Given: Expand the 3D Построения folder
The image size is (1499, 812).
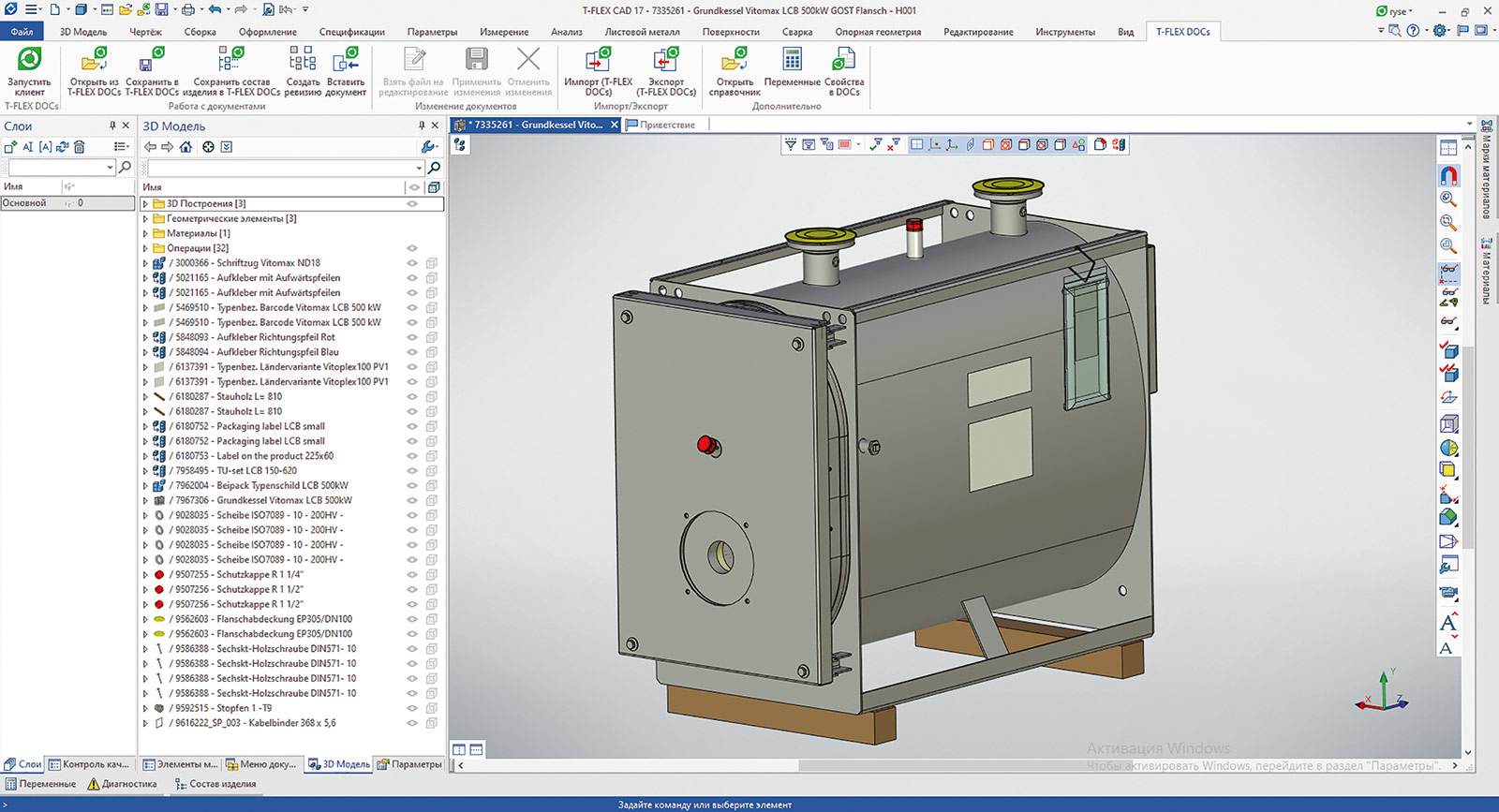Looking at the screenshot, I should coord(146,203).
